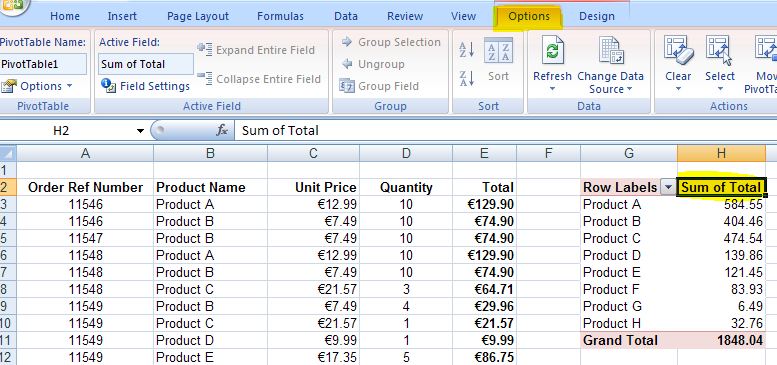Viewport: 777px width, 365px height.
Task: Open Field Settings dialog
Action: [x=145, y=86]
